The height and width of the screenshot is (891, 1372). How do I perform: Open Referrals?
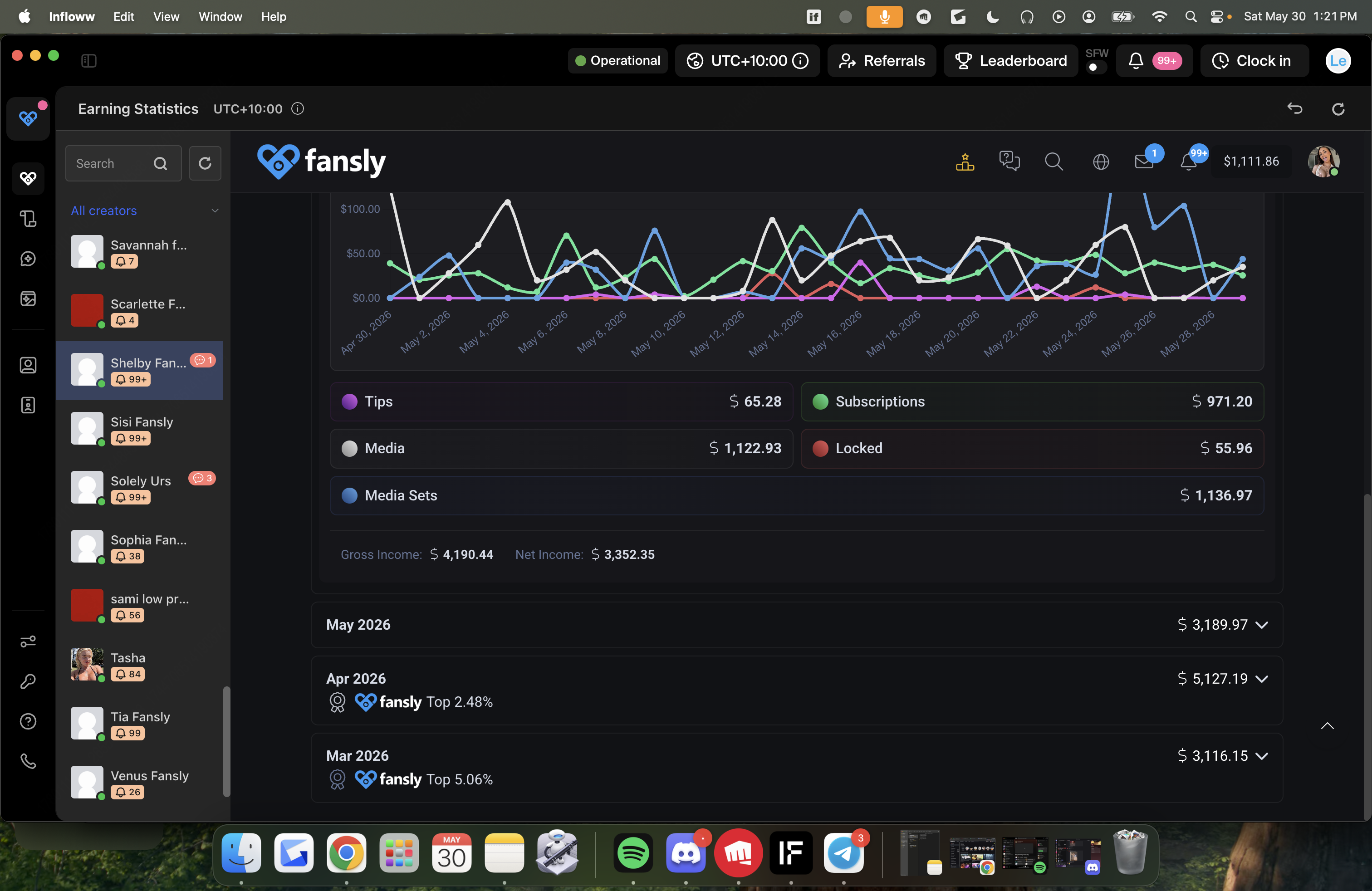click(x=882, y=60)
